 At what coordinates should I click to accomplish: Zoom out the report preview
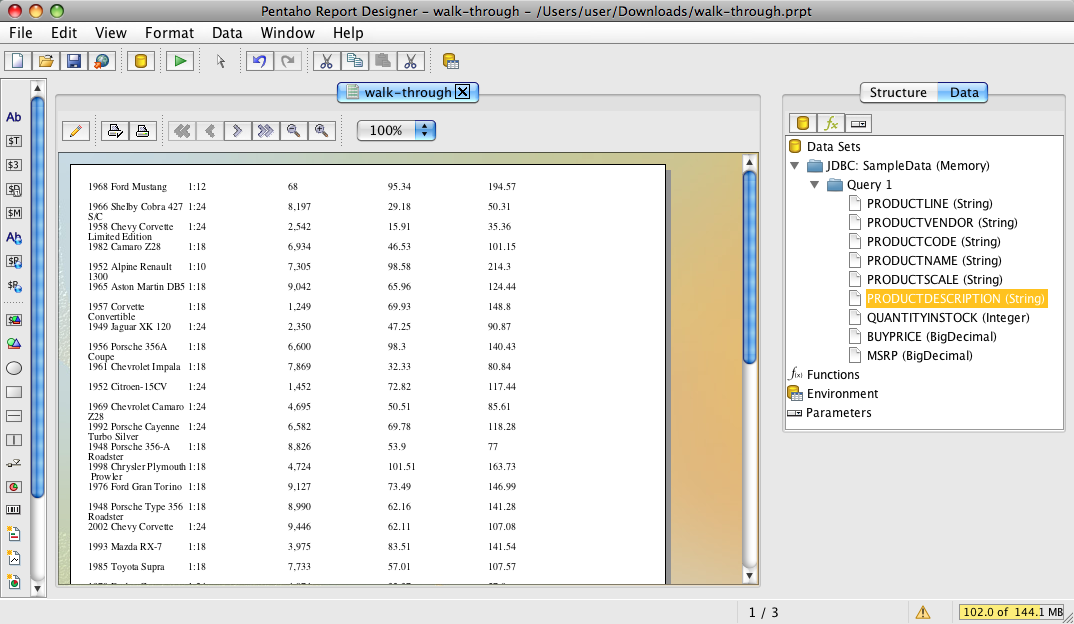pyautogui.click(x=293, y=131)
